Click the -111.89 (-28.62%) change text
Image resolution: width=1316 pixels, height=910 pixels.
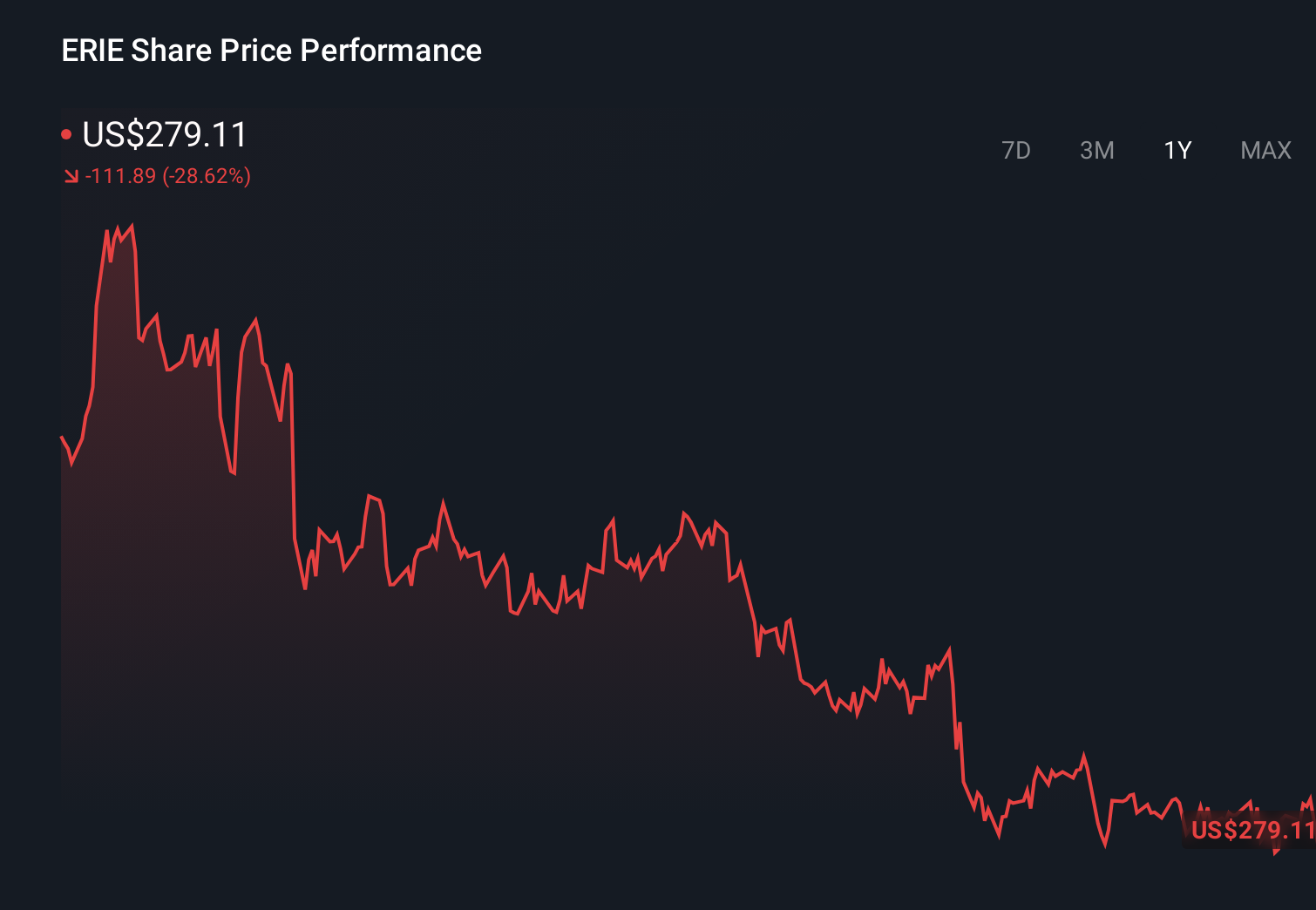[x=167, y=176]
